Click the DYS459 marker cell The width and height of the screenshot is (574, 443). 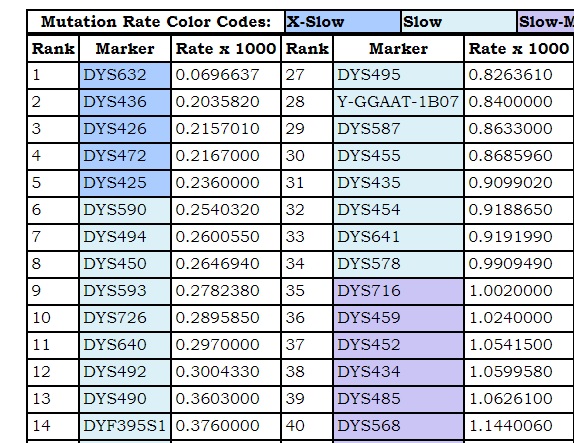tap(398, 318)
